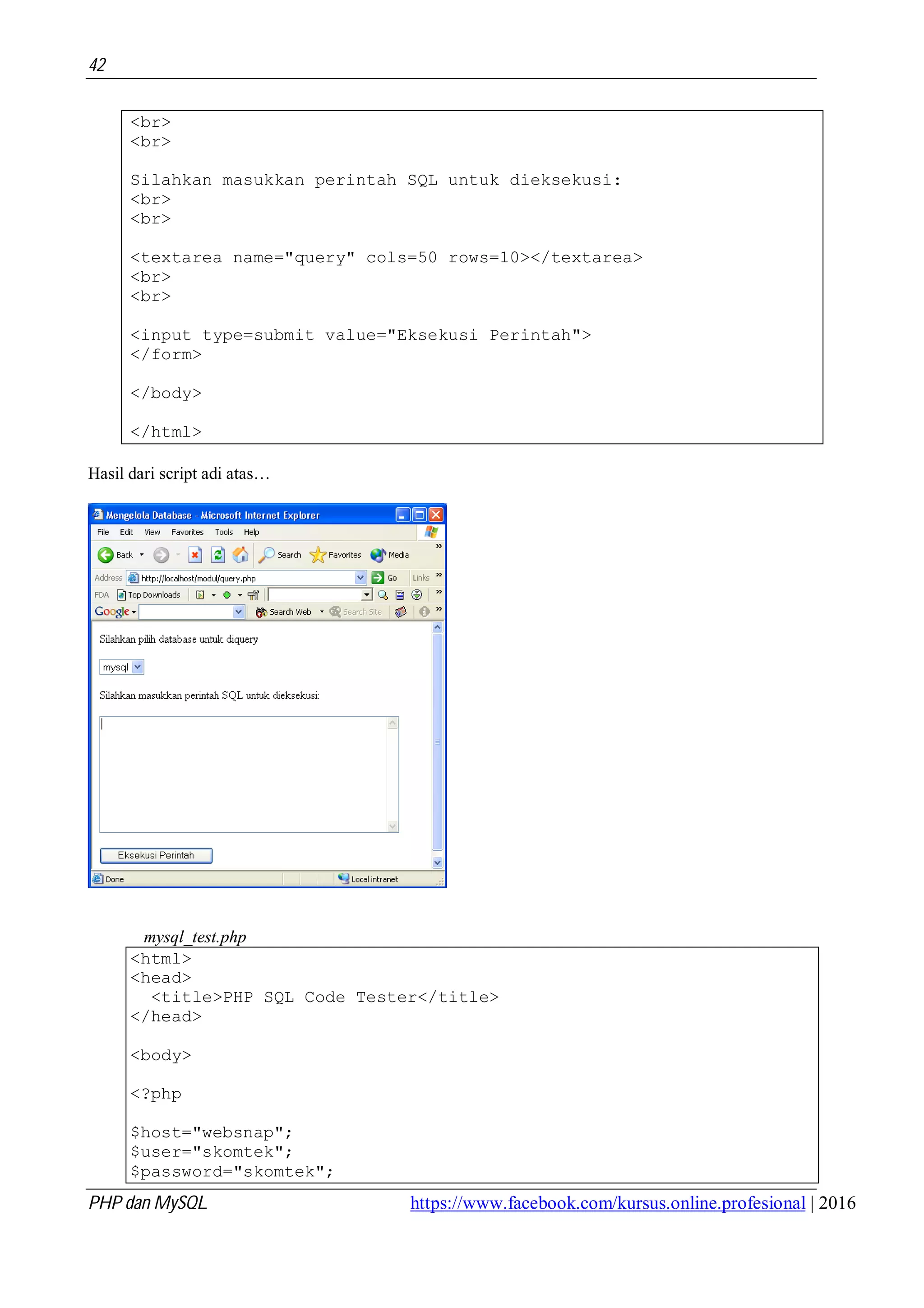Image resolution: width=924 pixels, height=1308 pixels.
Task: Click the page vertical scrollbar thumb
Action: pyautogui.click(x=437, y=742)
